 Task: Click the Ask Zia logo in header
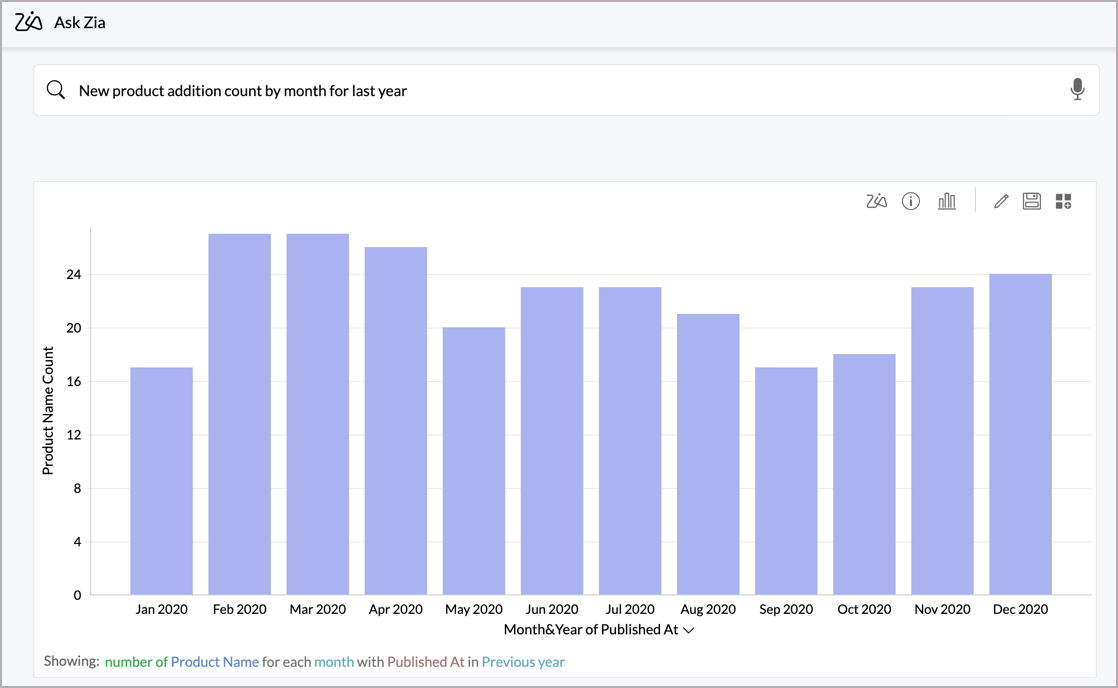click(29, 22)
